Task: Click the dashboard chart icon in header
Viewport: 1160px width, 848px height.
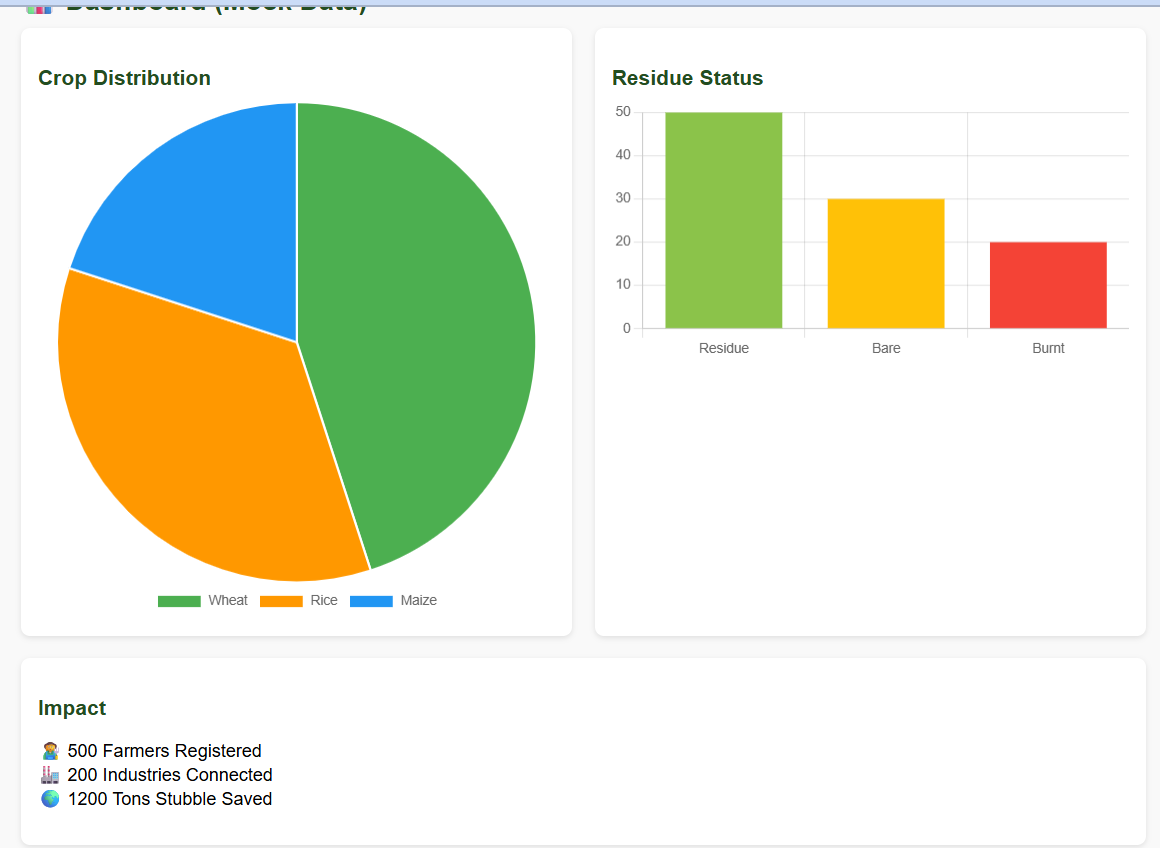Action: [x=39, y=8]
